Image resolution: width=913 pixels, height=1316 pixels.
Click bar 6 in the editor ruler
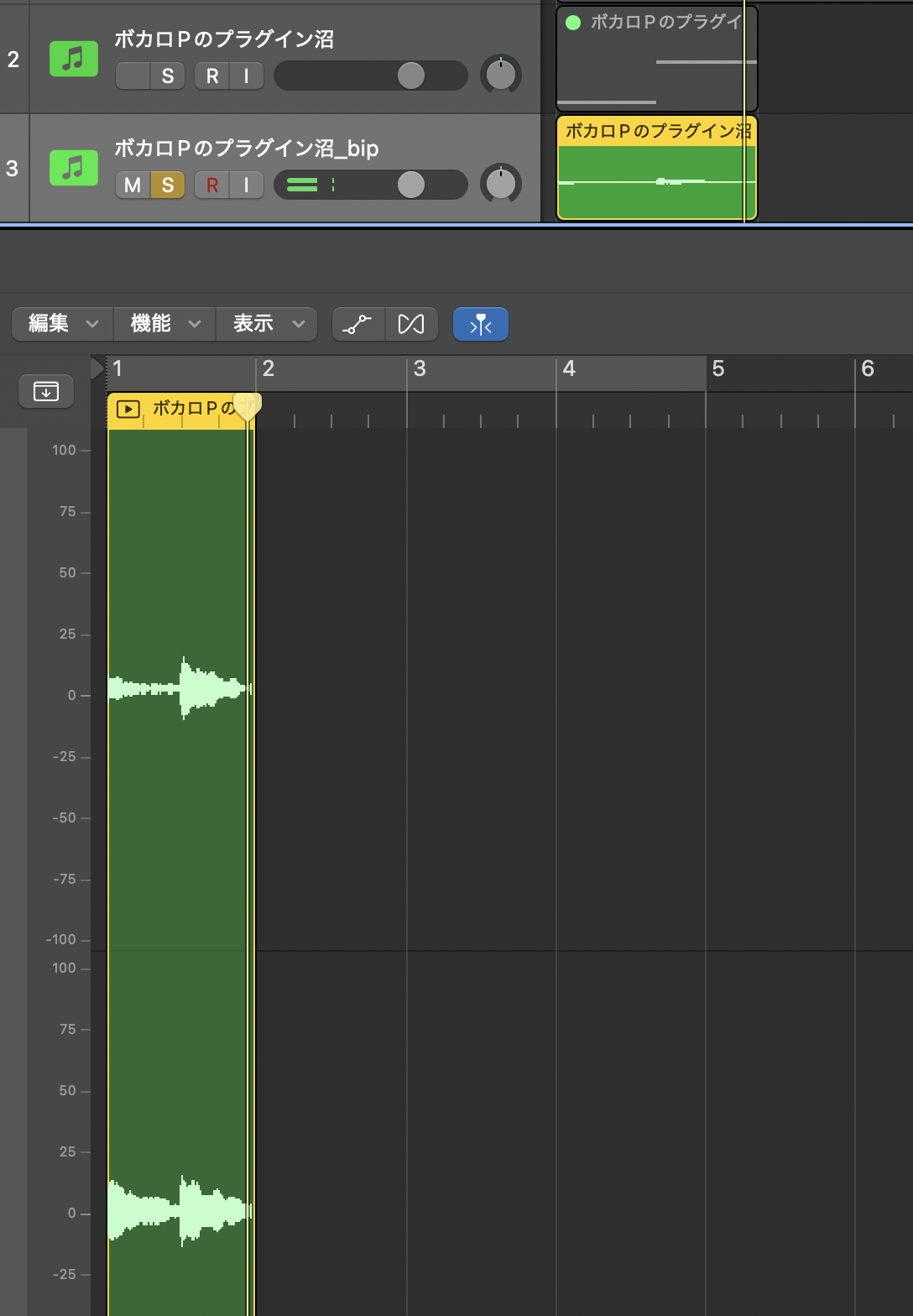pyautogui.click(x=868, y=368)
